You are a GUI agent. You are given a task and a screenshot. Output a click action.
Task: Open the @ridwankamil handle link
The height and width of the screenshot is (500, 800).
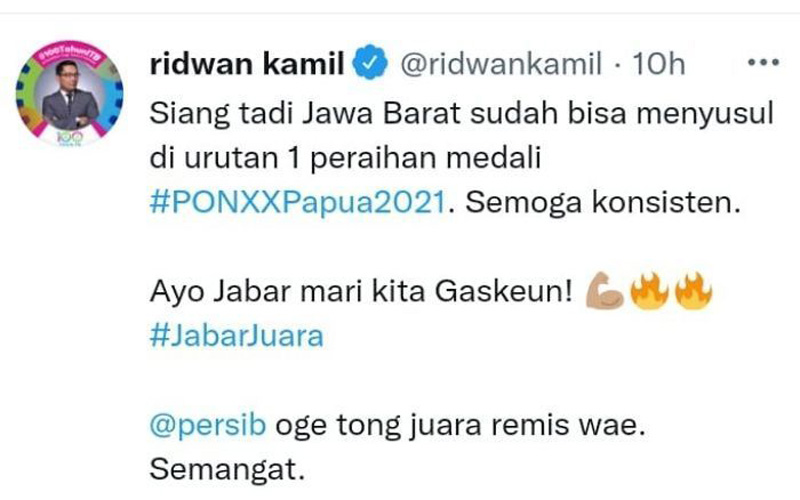(501, 64)
